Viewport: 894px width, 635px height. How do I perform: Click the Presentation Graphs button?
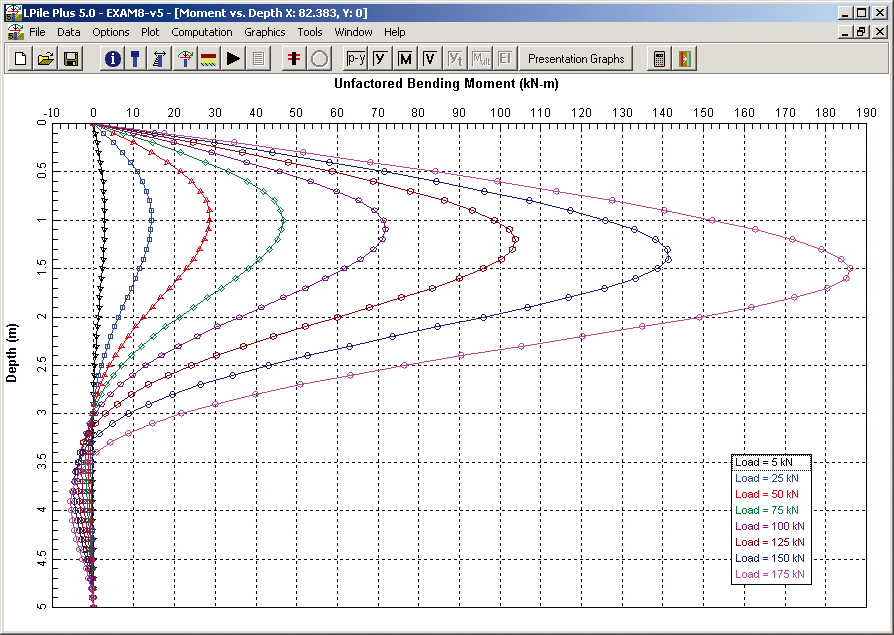pos(576,59)
